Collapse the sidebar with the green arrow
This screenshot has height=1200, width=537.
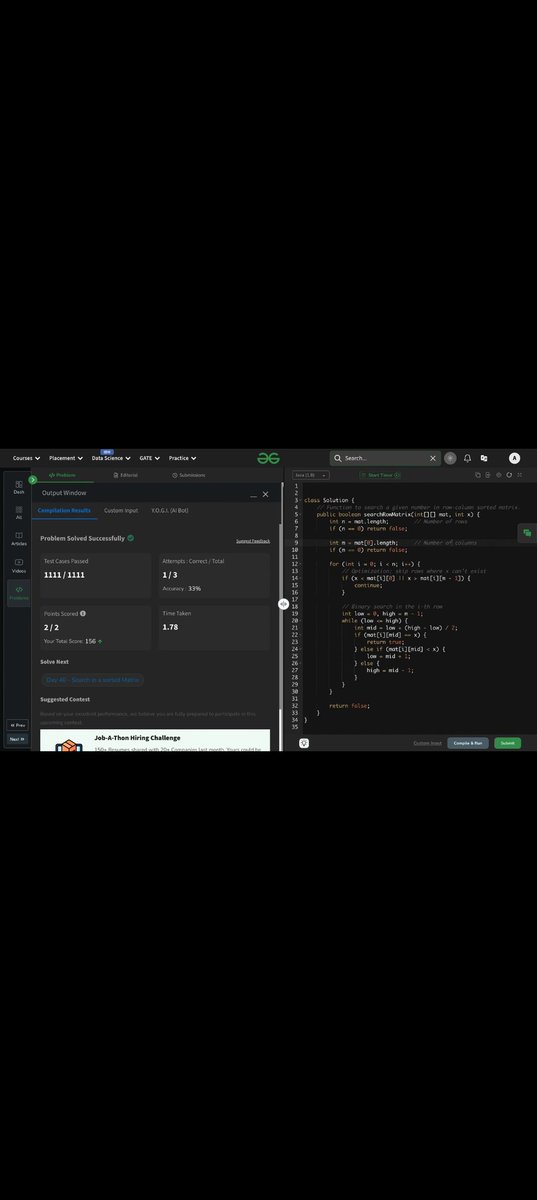click(33, 479)
